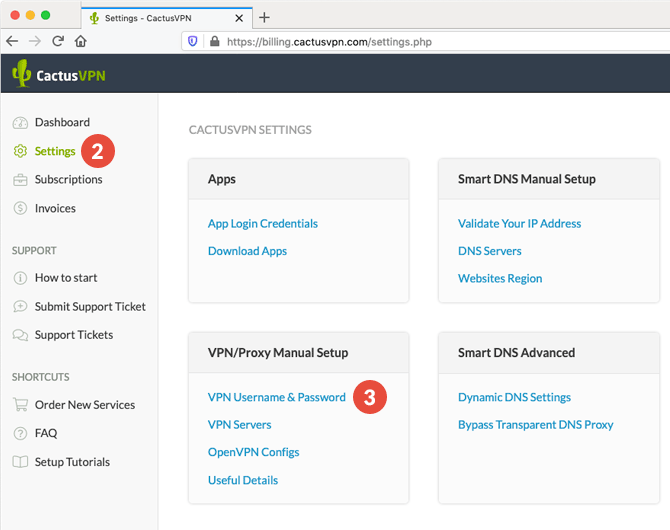Viewport: 670px width, 530px height.
Task: Click the Submit Support Ticket bubble icon
Action: (20, 306)
